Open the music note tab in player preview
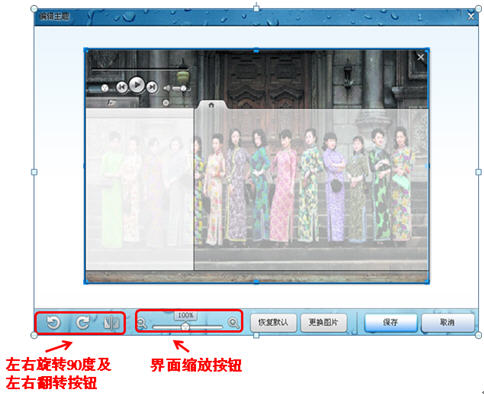Image resolution: width=484 pixels, height=394 pixels. pos(111,103)
